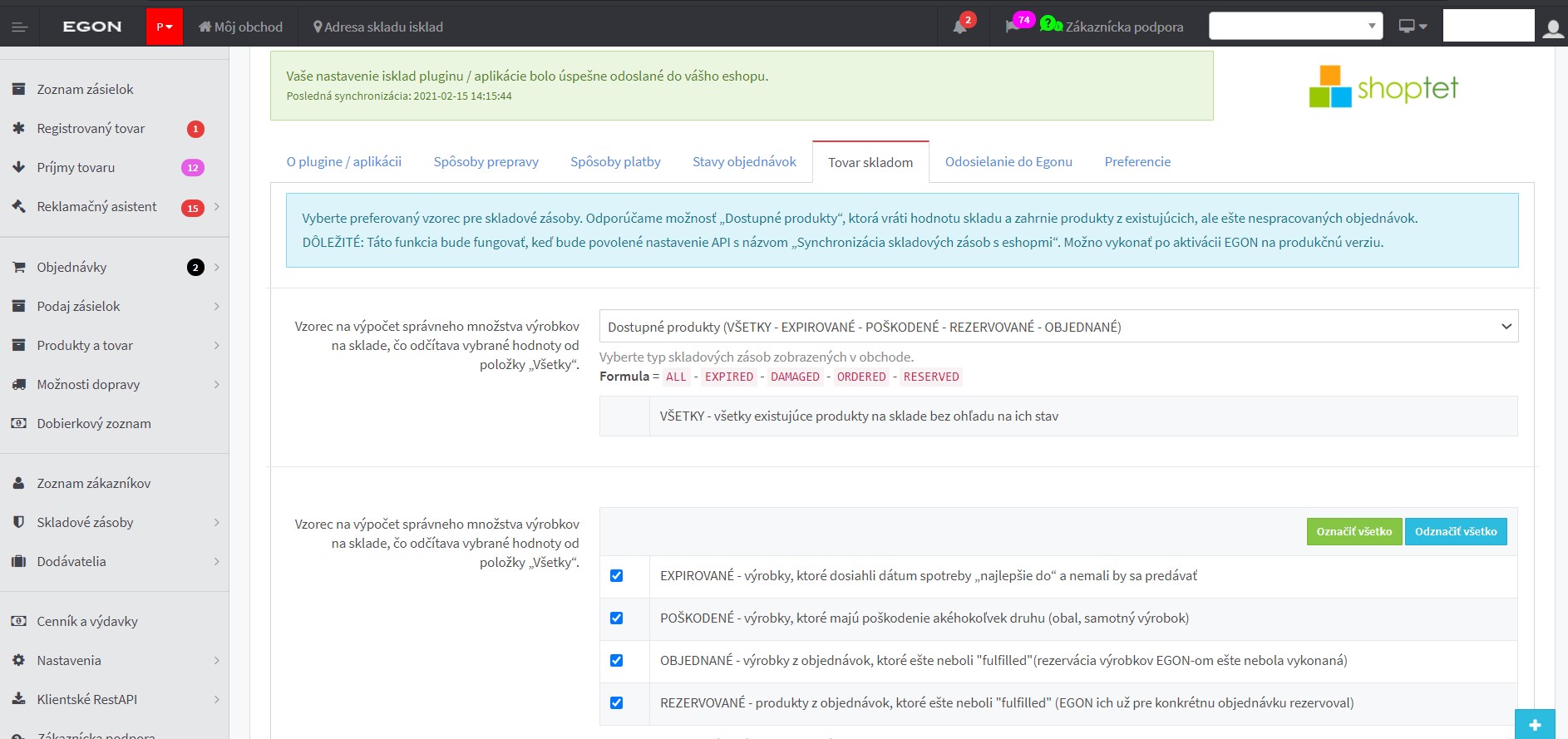1568x739 pixels.
Task: Expand Produkty a tovar chevron
Action: point(217,345)
